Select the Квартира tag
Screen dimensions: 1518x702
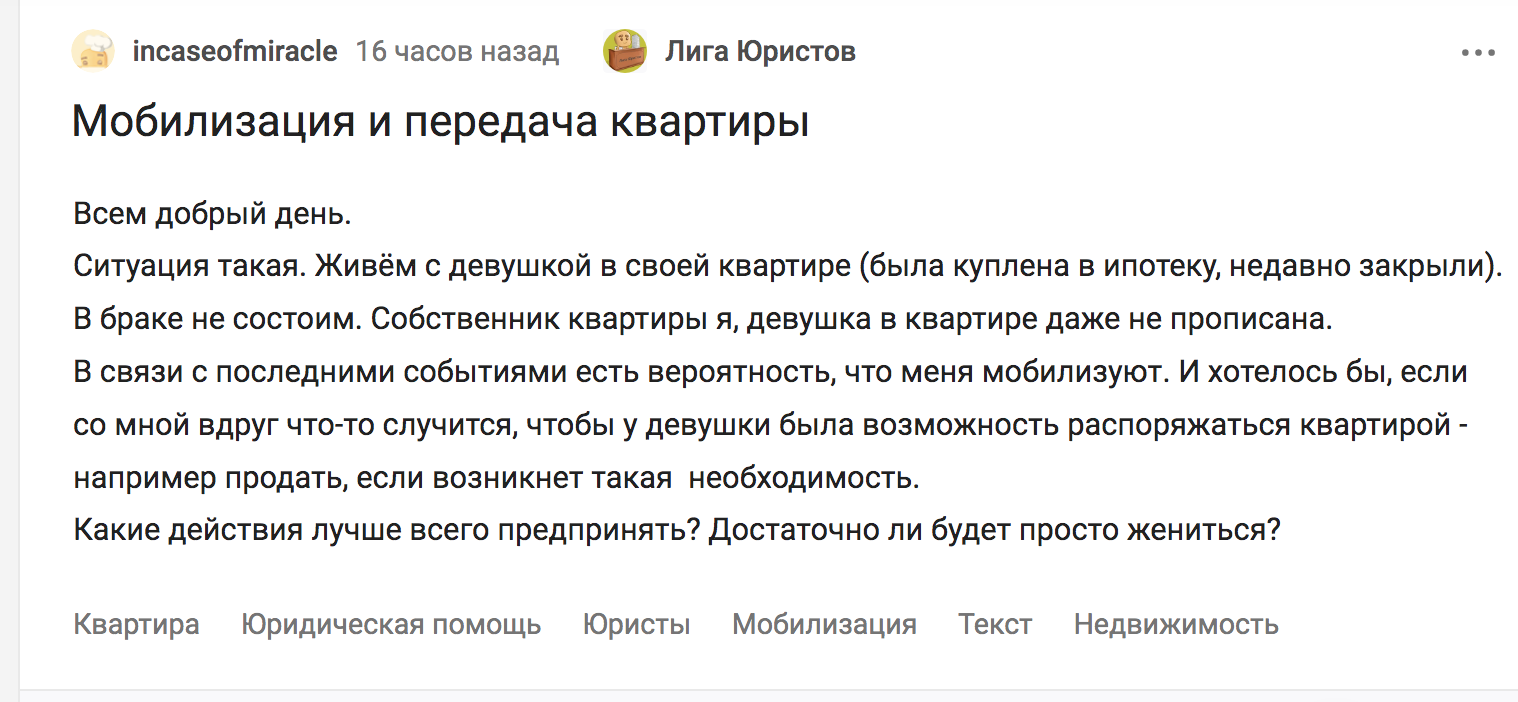[136, 624]
